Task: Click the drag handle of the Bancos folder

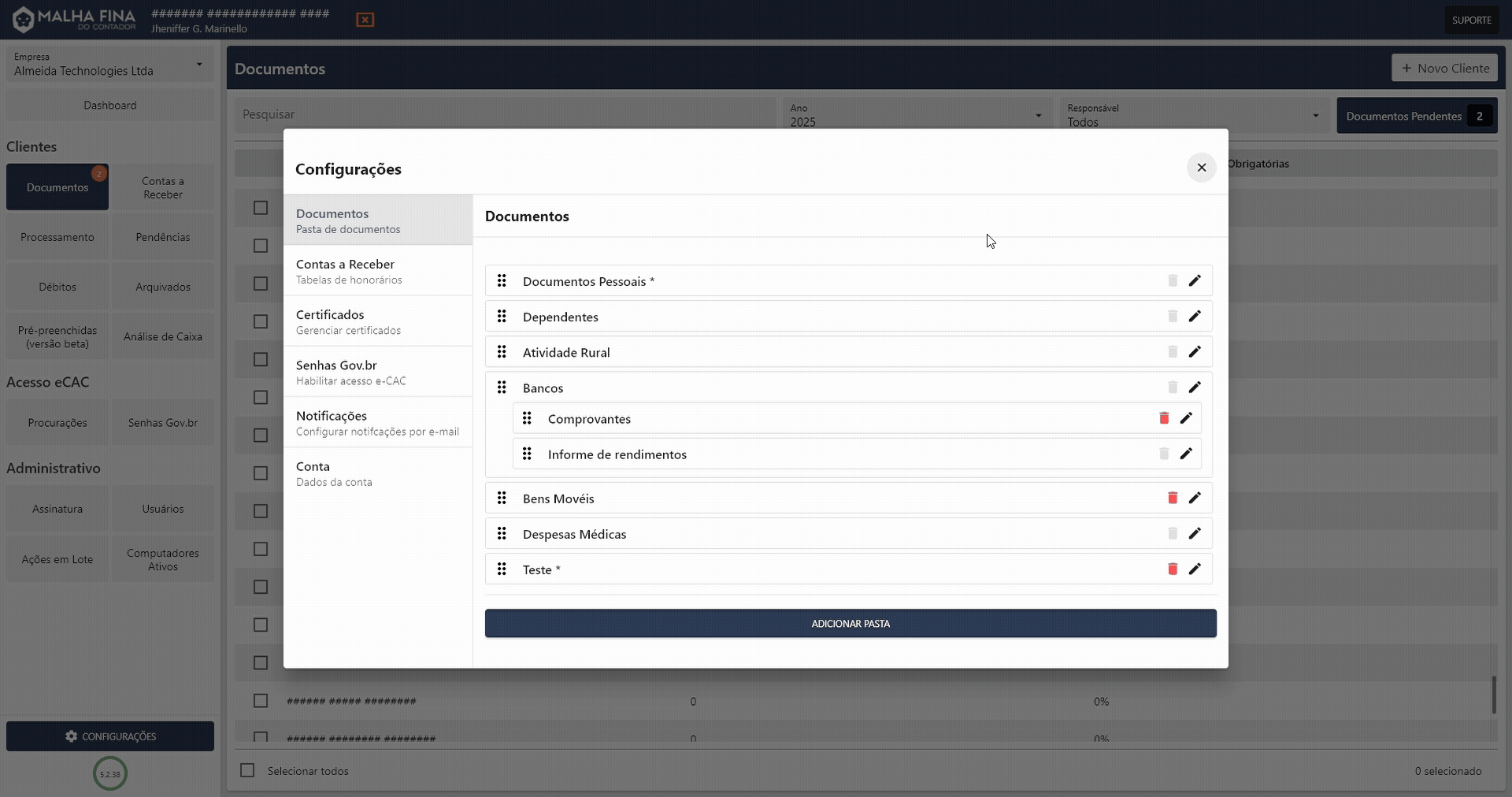Action: pos(502,387)
